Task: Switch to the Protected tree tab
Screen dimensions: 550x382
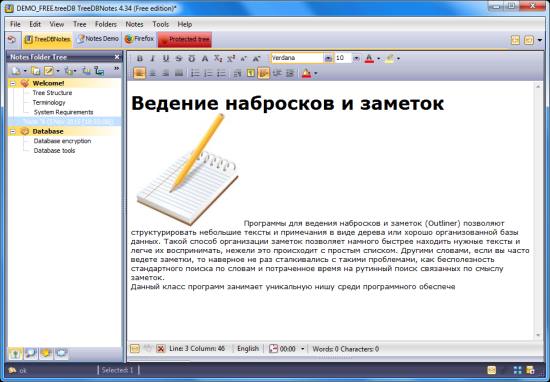Action: (185, 39)
